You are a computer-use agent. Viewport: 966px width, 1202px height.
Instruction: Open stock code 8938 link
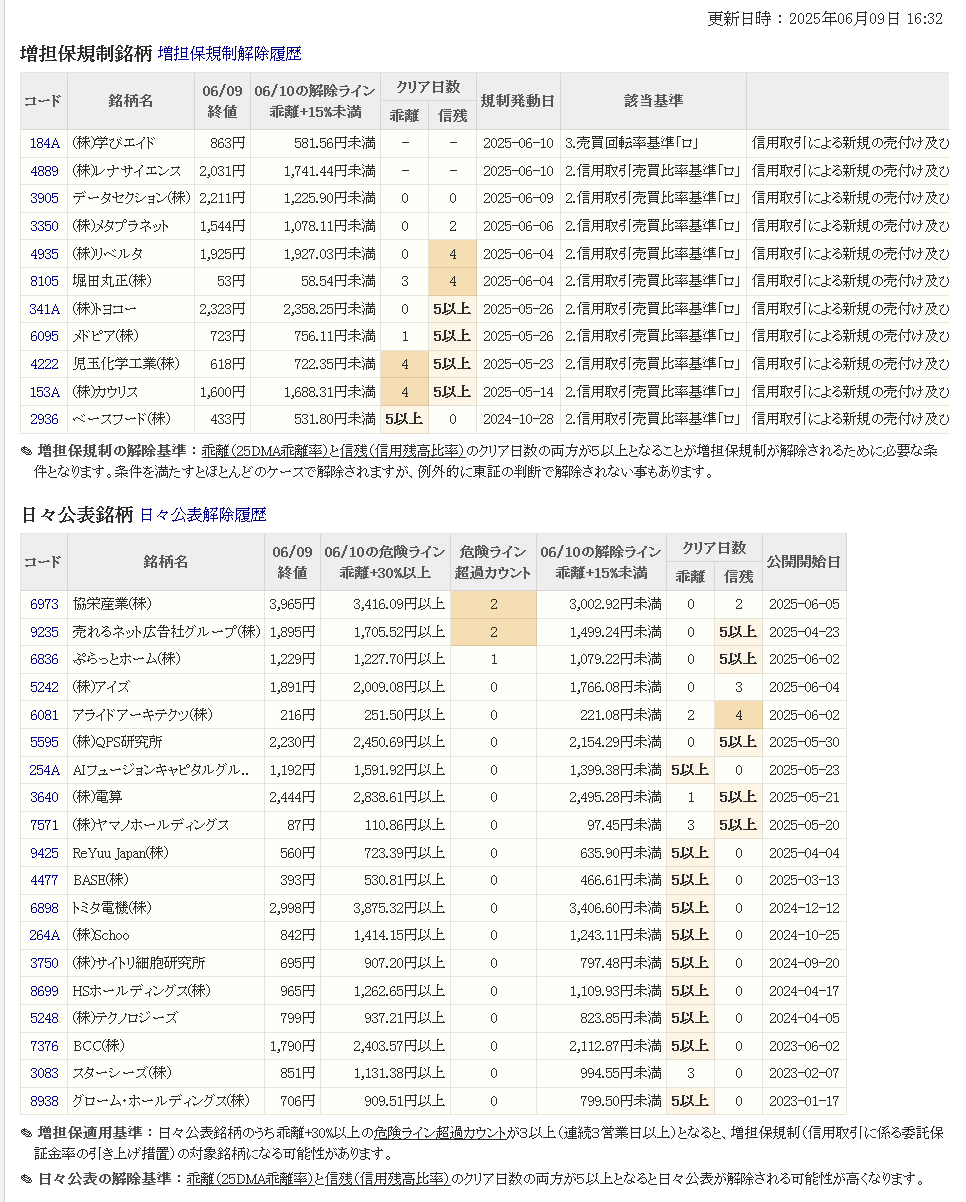(x=44, y=1101)
